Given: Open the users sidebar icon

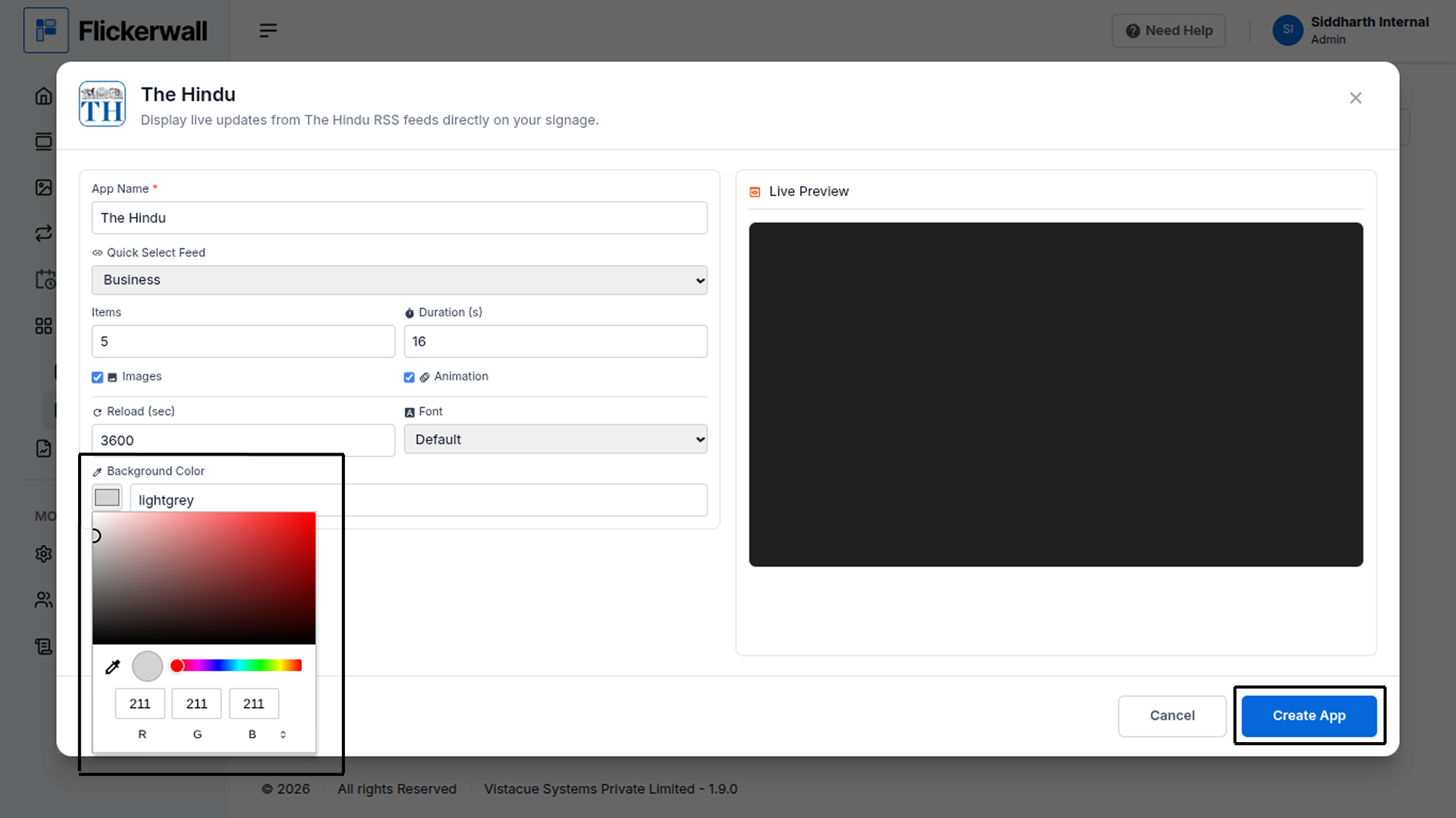Looking at the screenshot, I should pos(44,600).
